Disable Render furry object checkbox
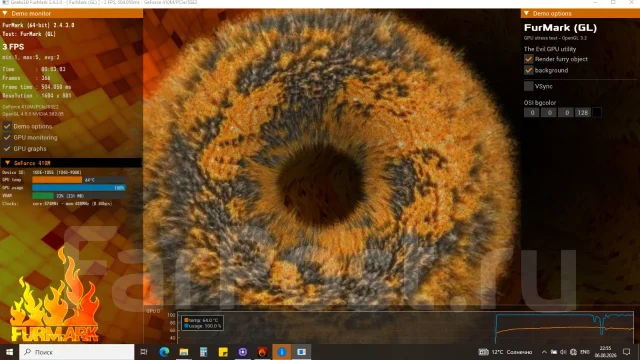The image size is (640, 360). point(529,59)
